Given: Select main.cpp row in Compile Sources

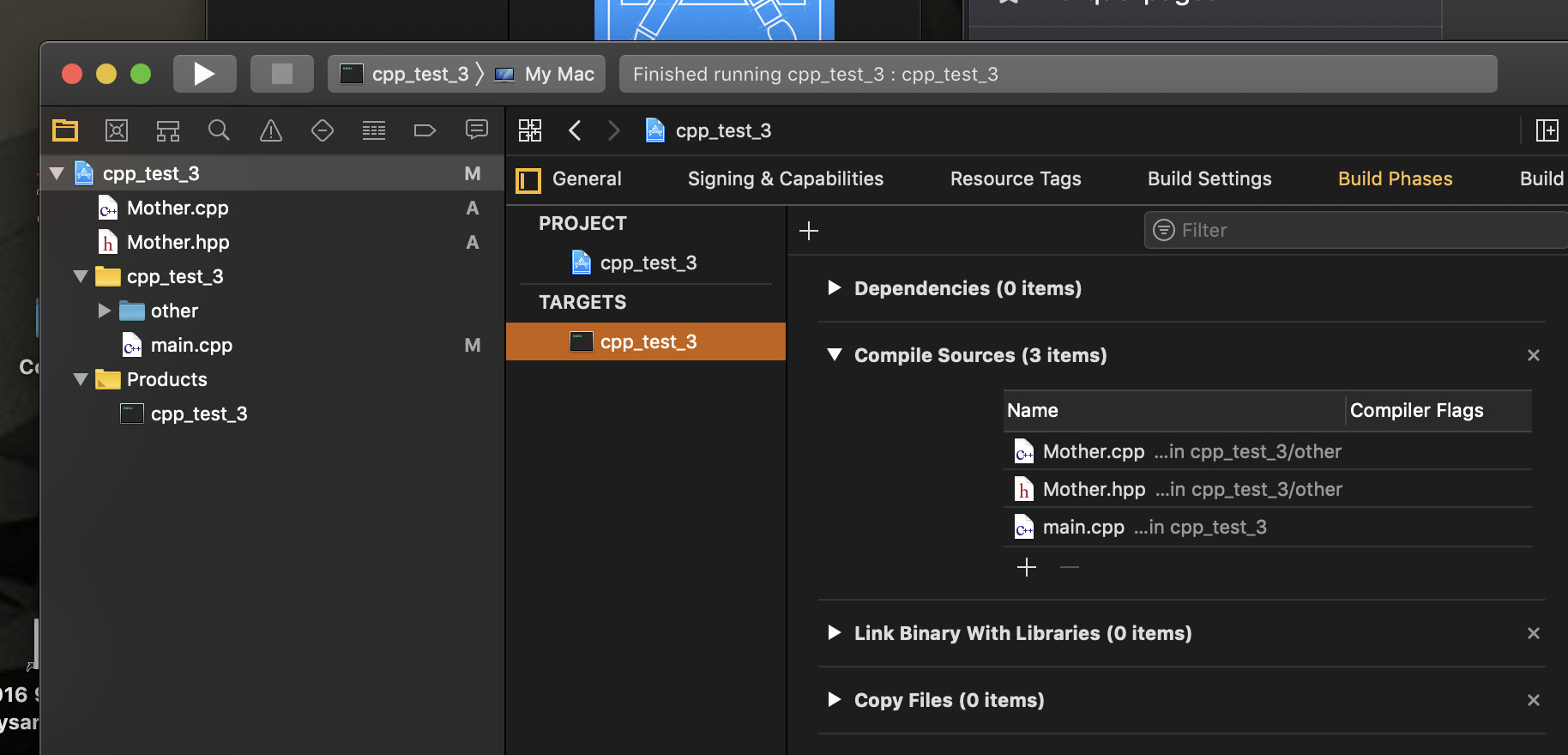Looking at the screenshot, I should click(1268, 527).
